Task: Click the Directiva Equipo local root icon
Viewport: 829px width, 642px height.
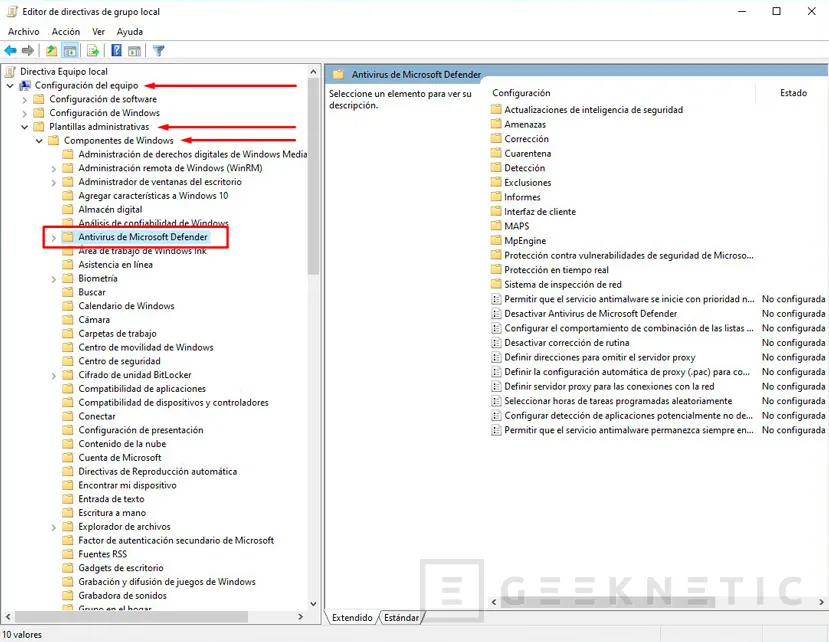Action: pyautogui.click(x=10, y=71)
